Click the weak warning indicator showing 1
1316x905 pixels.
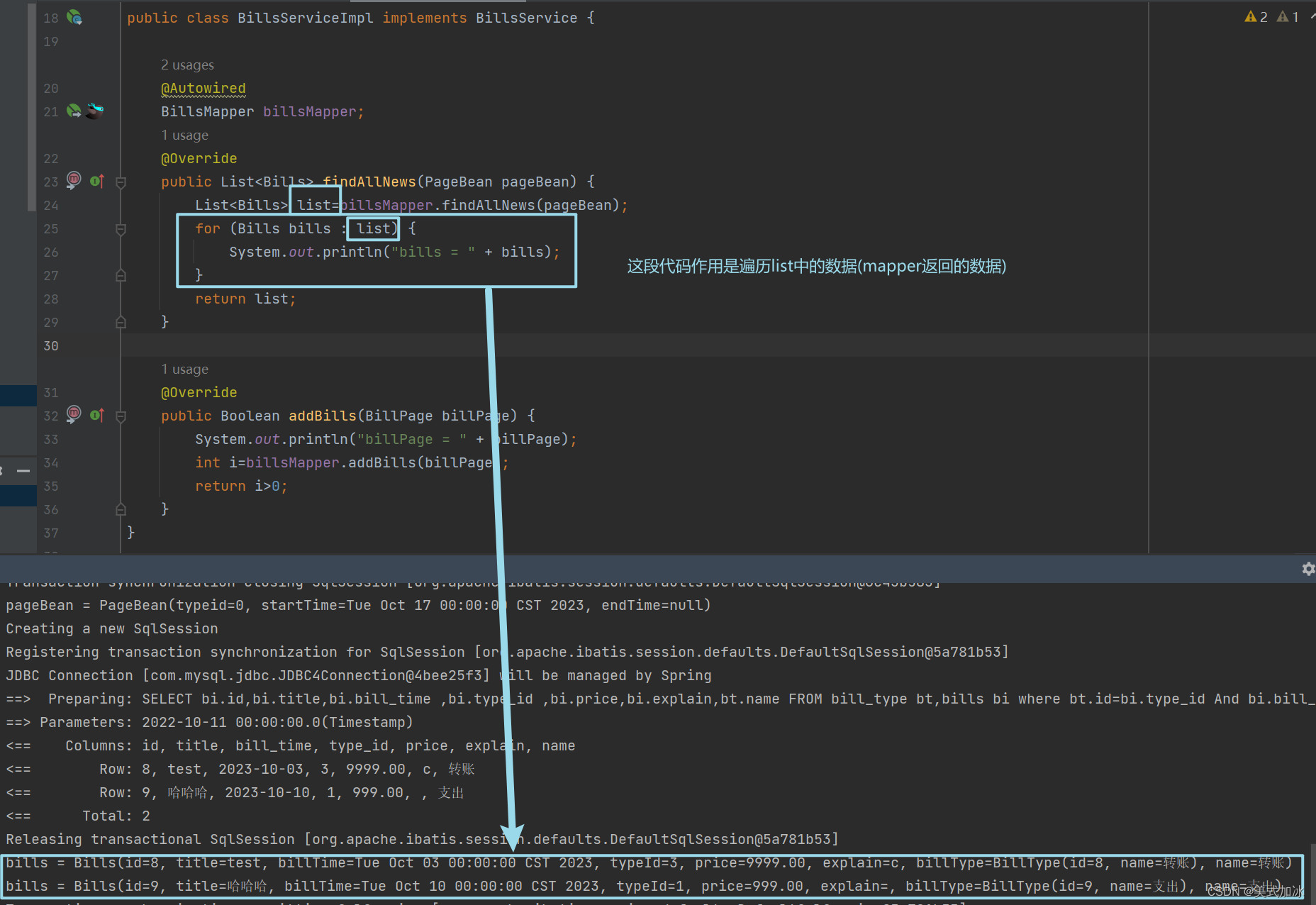(1288, 16)
